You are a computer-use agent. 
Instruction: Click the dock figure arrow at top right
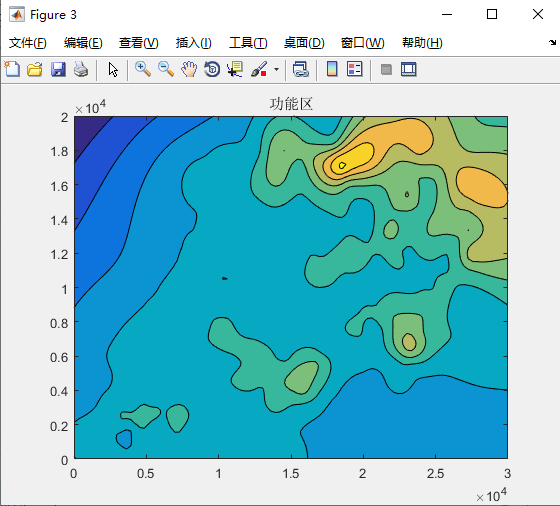point(552,42)
